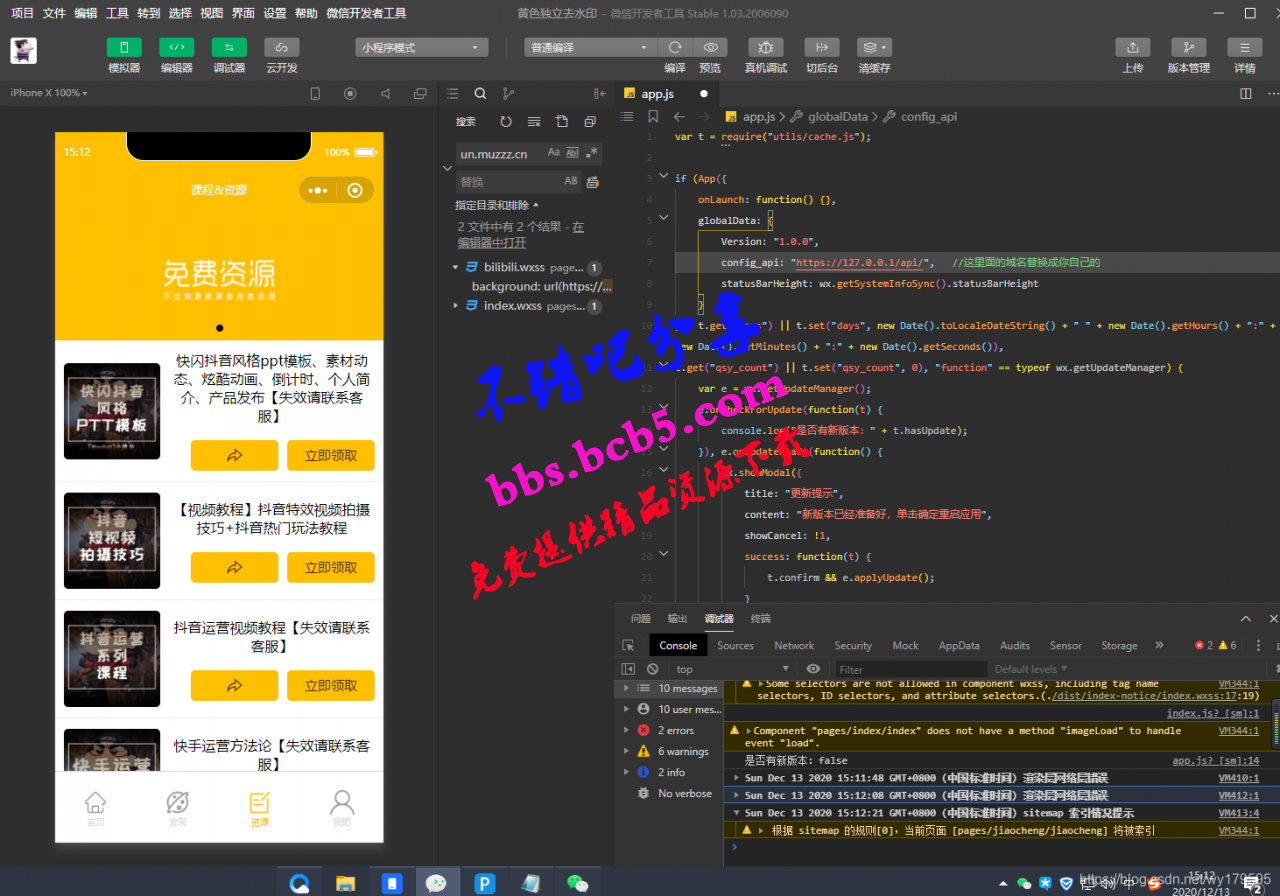This screenshot has height=896, width=1280.
Task: Click the first 立即领取 button
Action: [331, 455]
